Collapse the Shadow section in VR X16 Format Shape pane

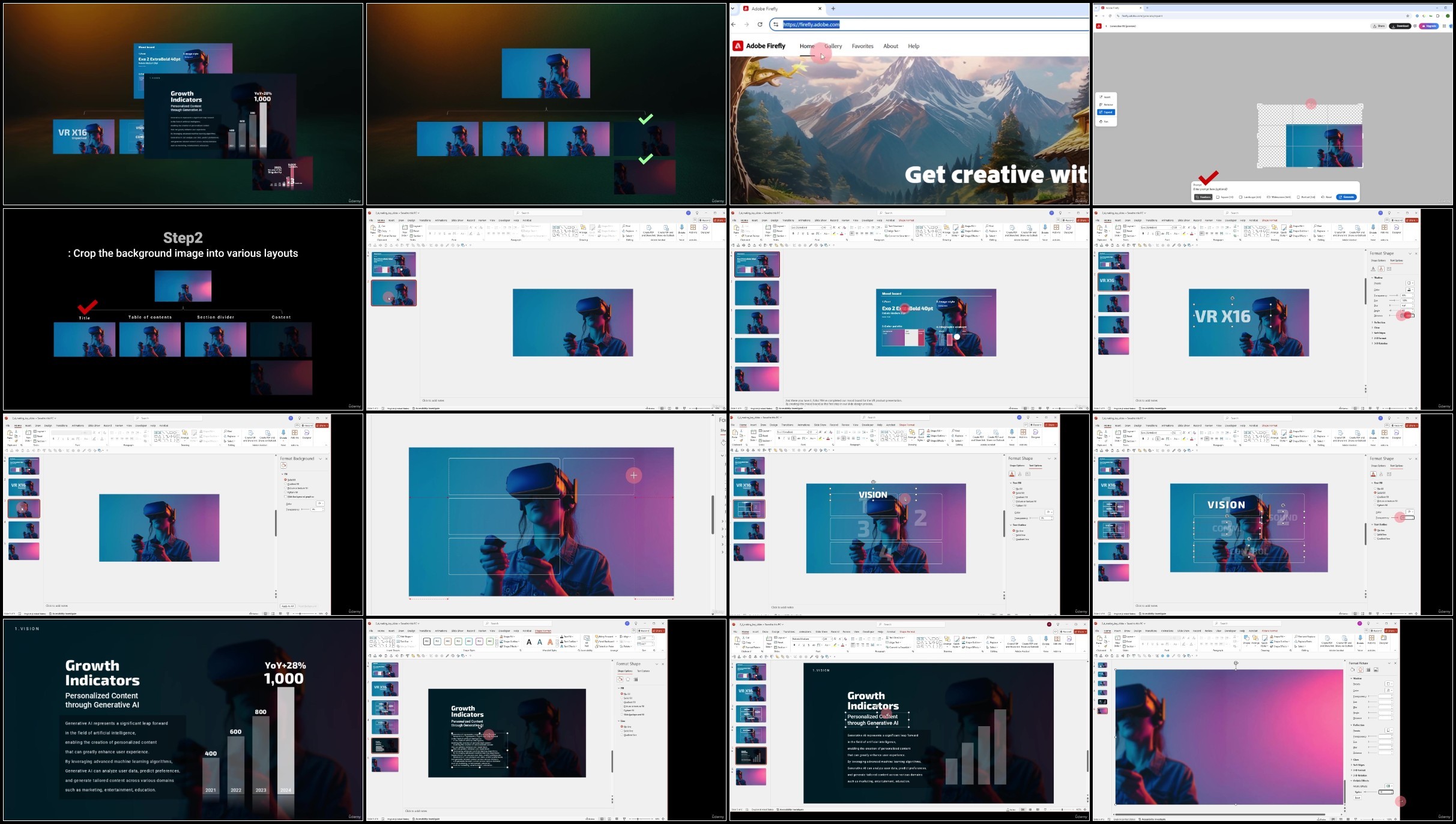point(1376,278)
